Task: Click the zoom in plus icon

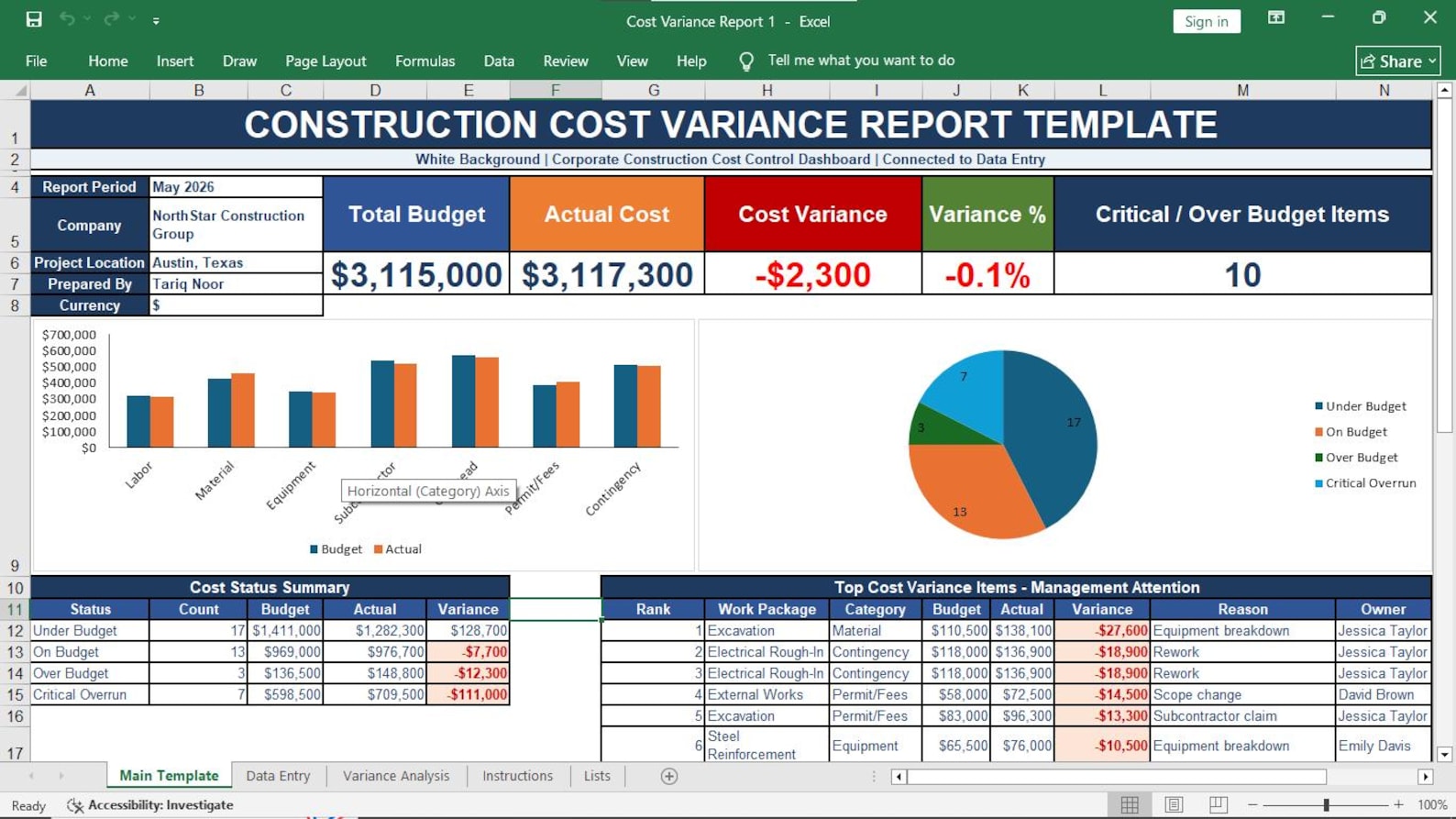Action: point(1398,804)
